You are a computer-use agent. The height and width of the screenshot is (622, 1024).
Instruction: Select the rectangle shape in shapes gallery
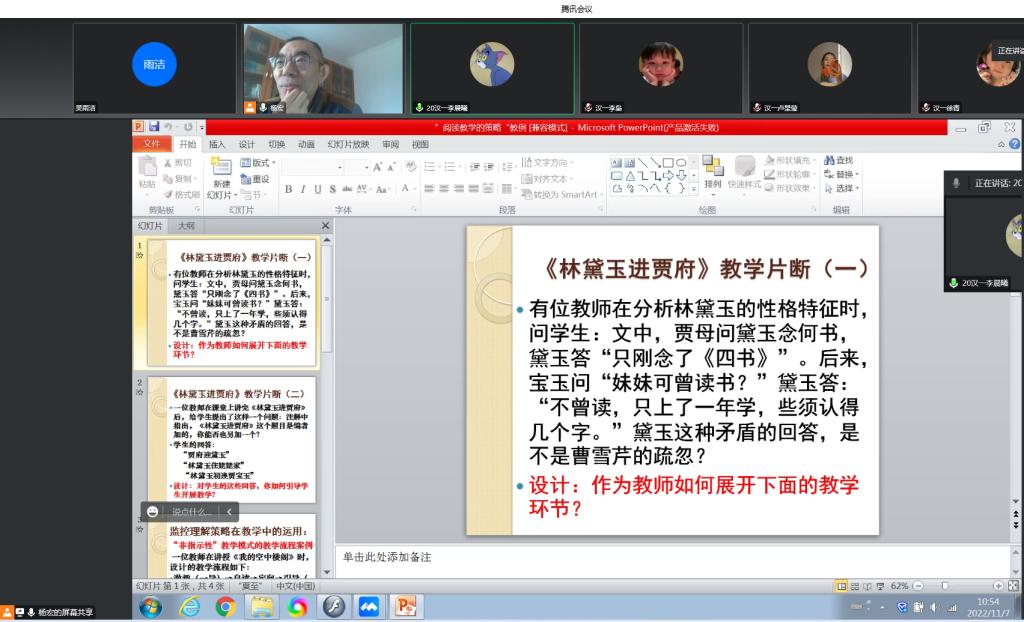click(667, 163)
